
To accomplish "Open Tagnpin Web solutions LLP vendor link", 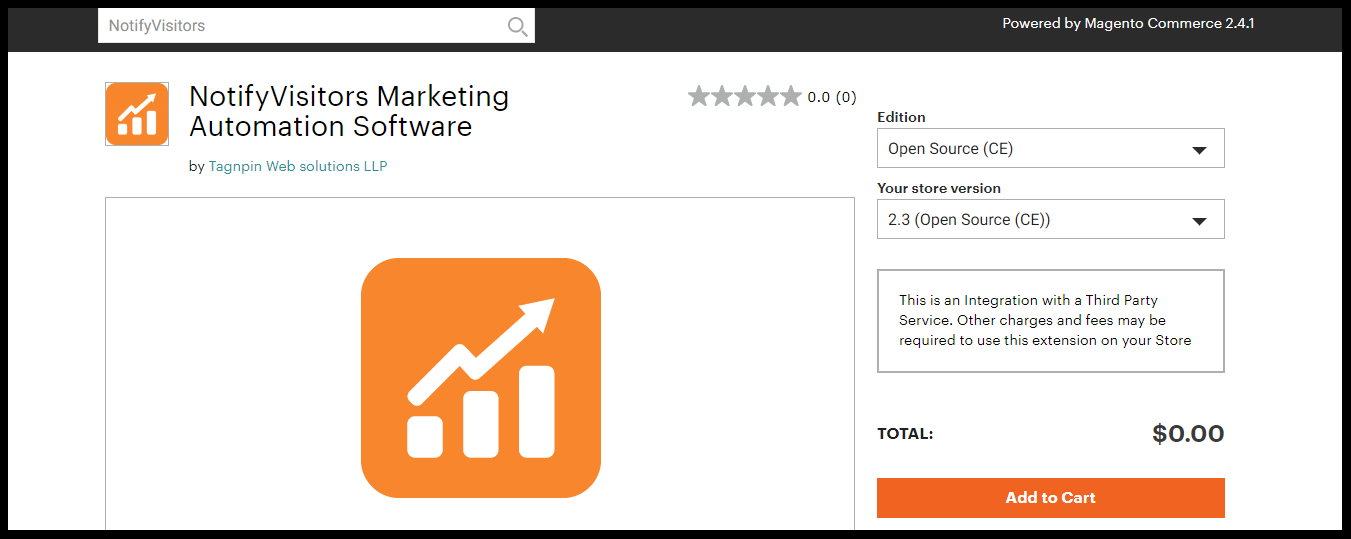I will 298,166.
